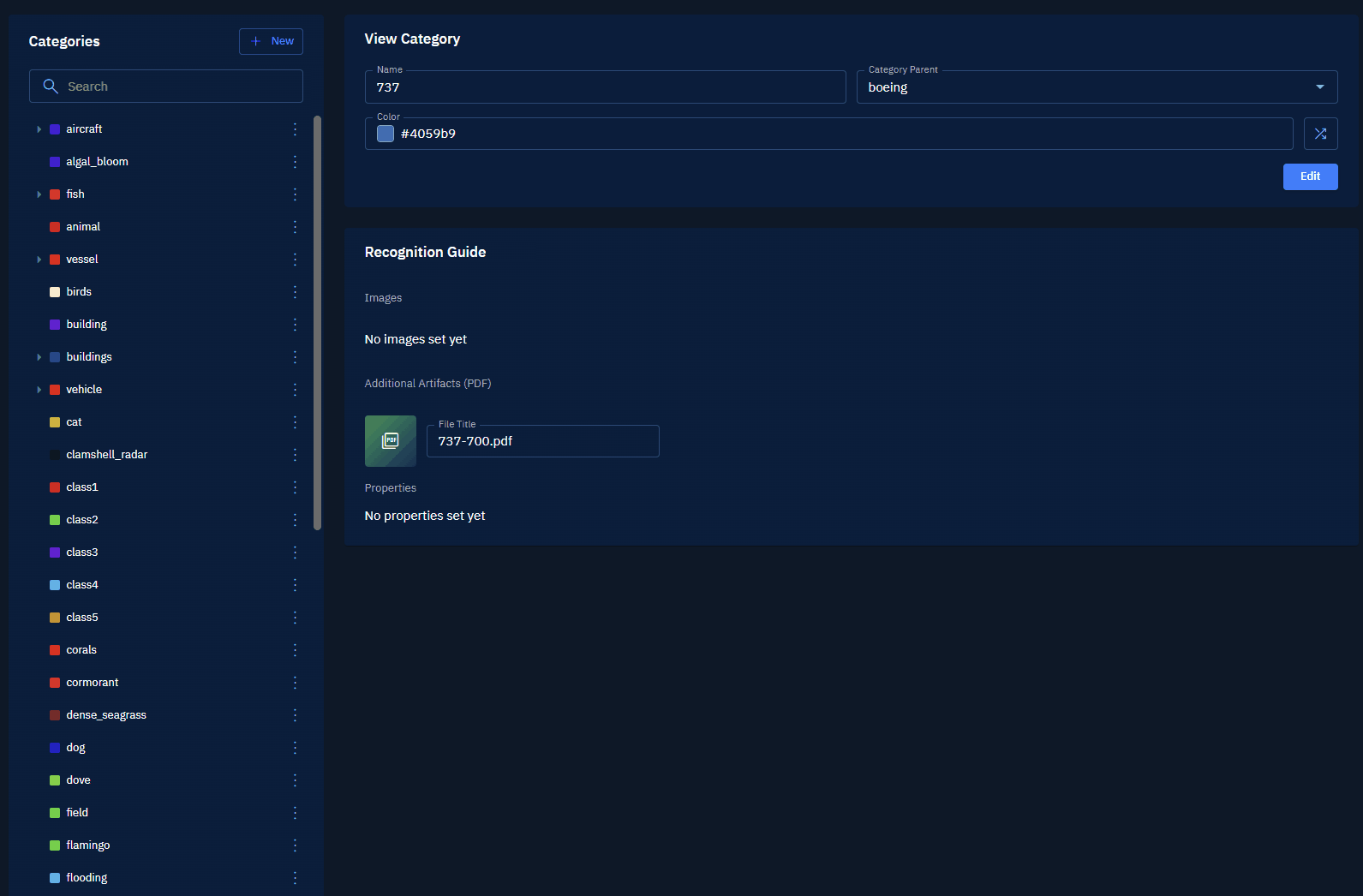Select the cormorant category in list
This screenshot has width=1363, height=896.
pos(92,683)
